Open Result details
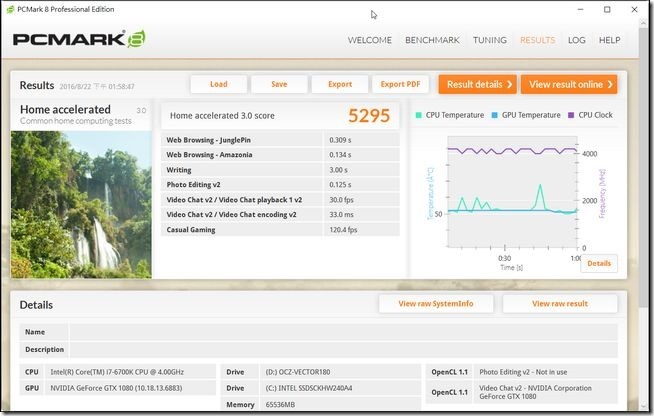 (x=478, y=84)
